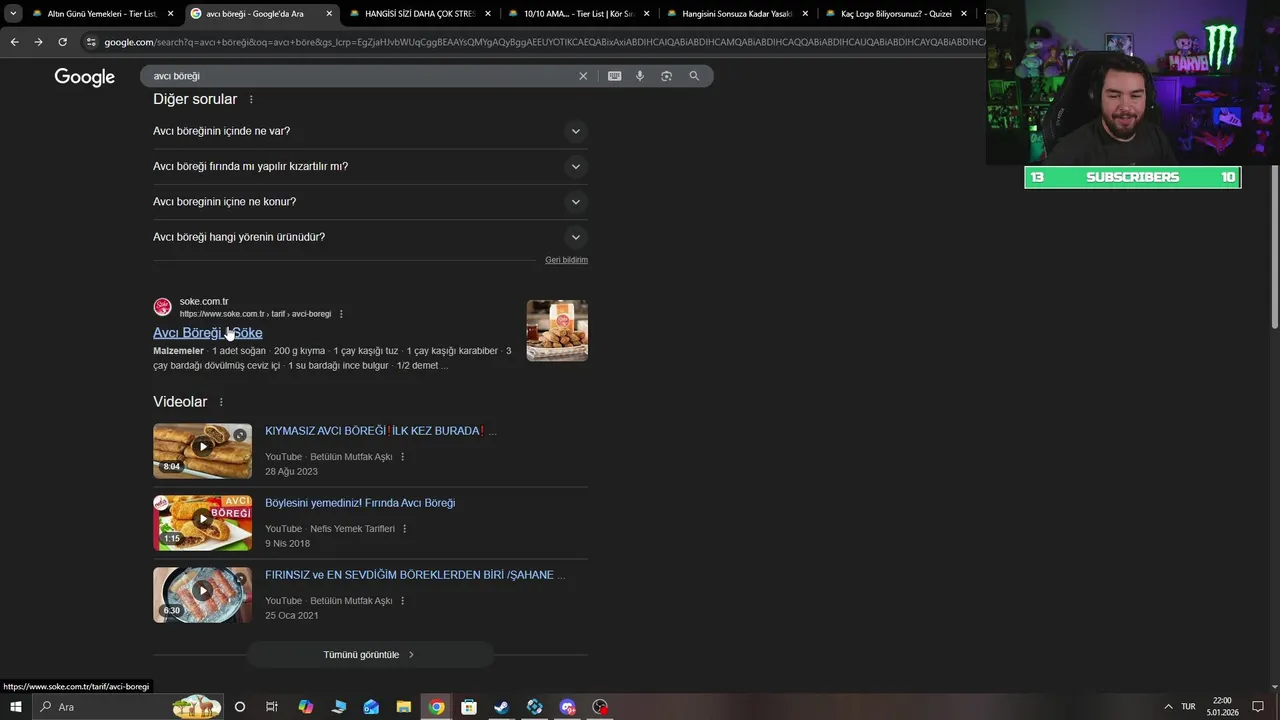1280x720 pixels.
Task: Click the magnifier search button
Action: tap(694, 76)
